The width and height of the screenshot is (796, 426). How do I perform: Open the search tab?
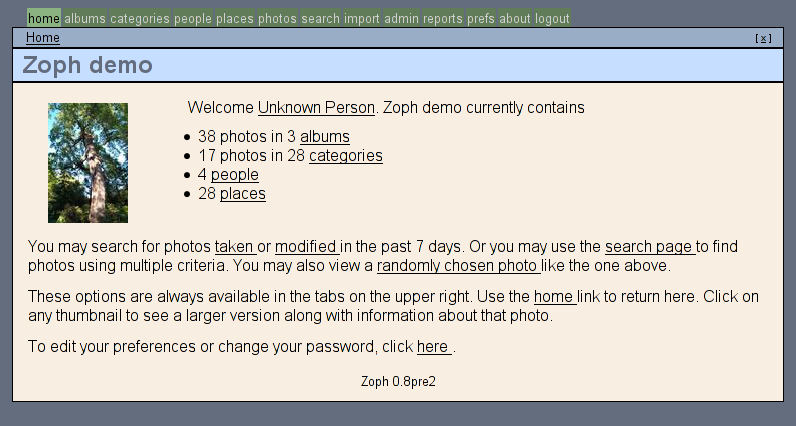point(320,18)
